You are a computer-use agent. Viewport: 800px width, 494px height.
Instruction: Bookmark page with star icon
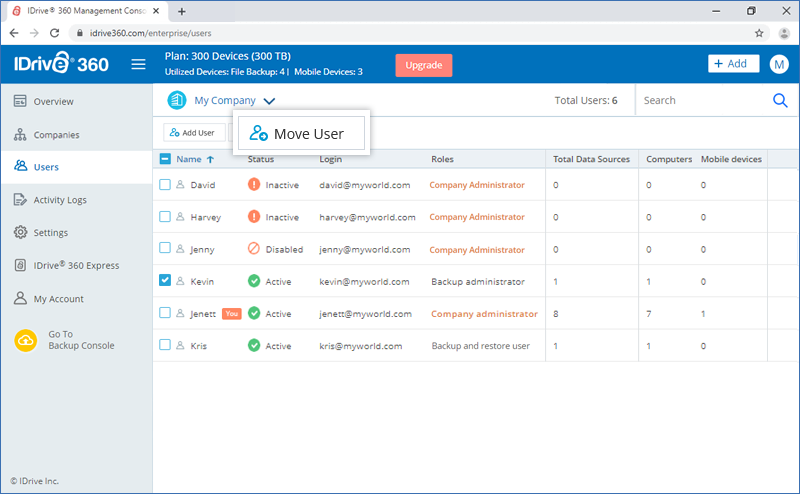coord(759,33)
